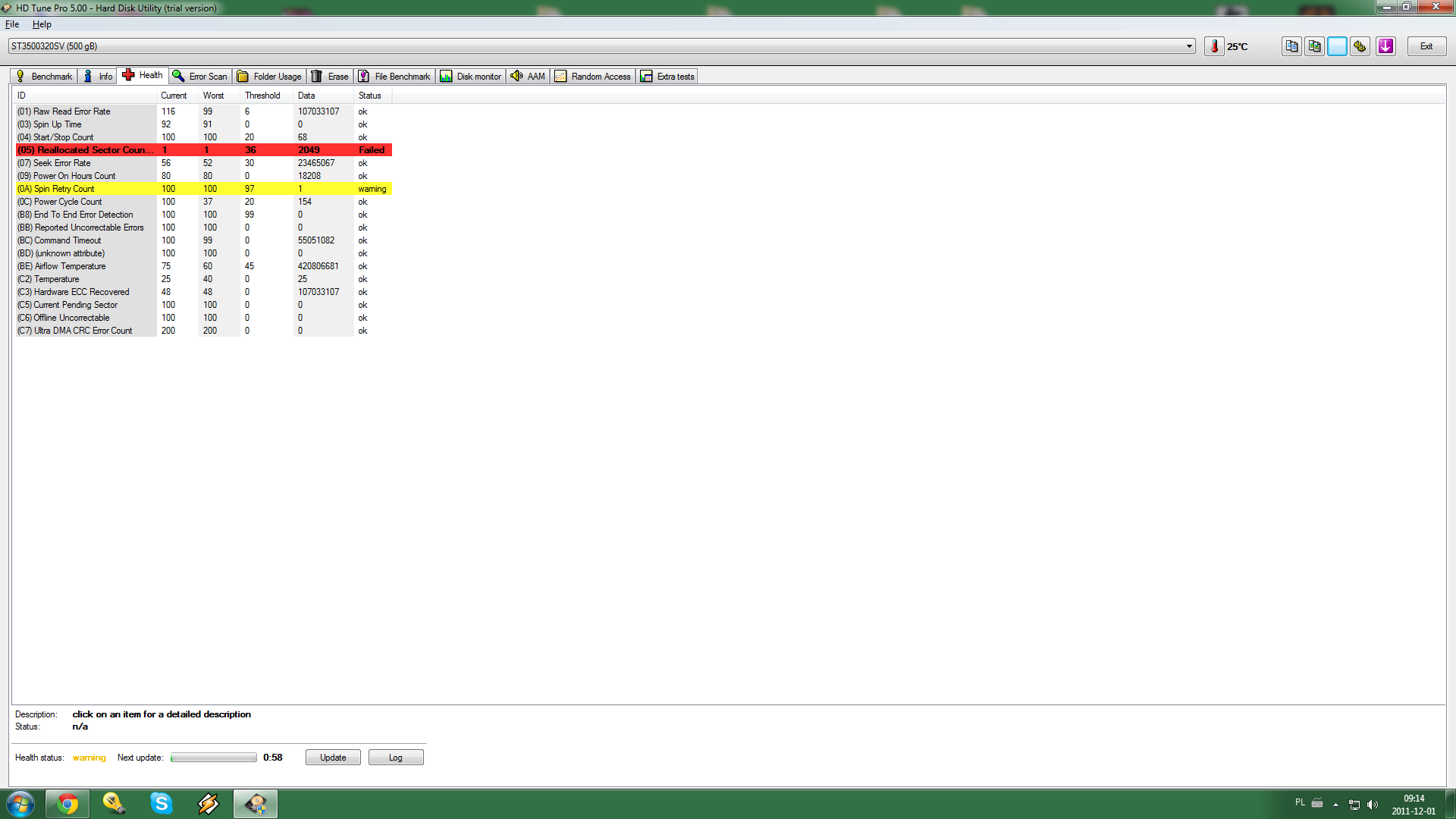Open Winamp from the taskbar
Screen dimensions: 1456x819
coord(209,804)
